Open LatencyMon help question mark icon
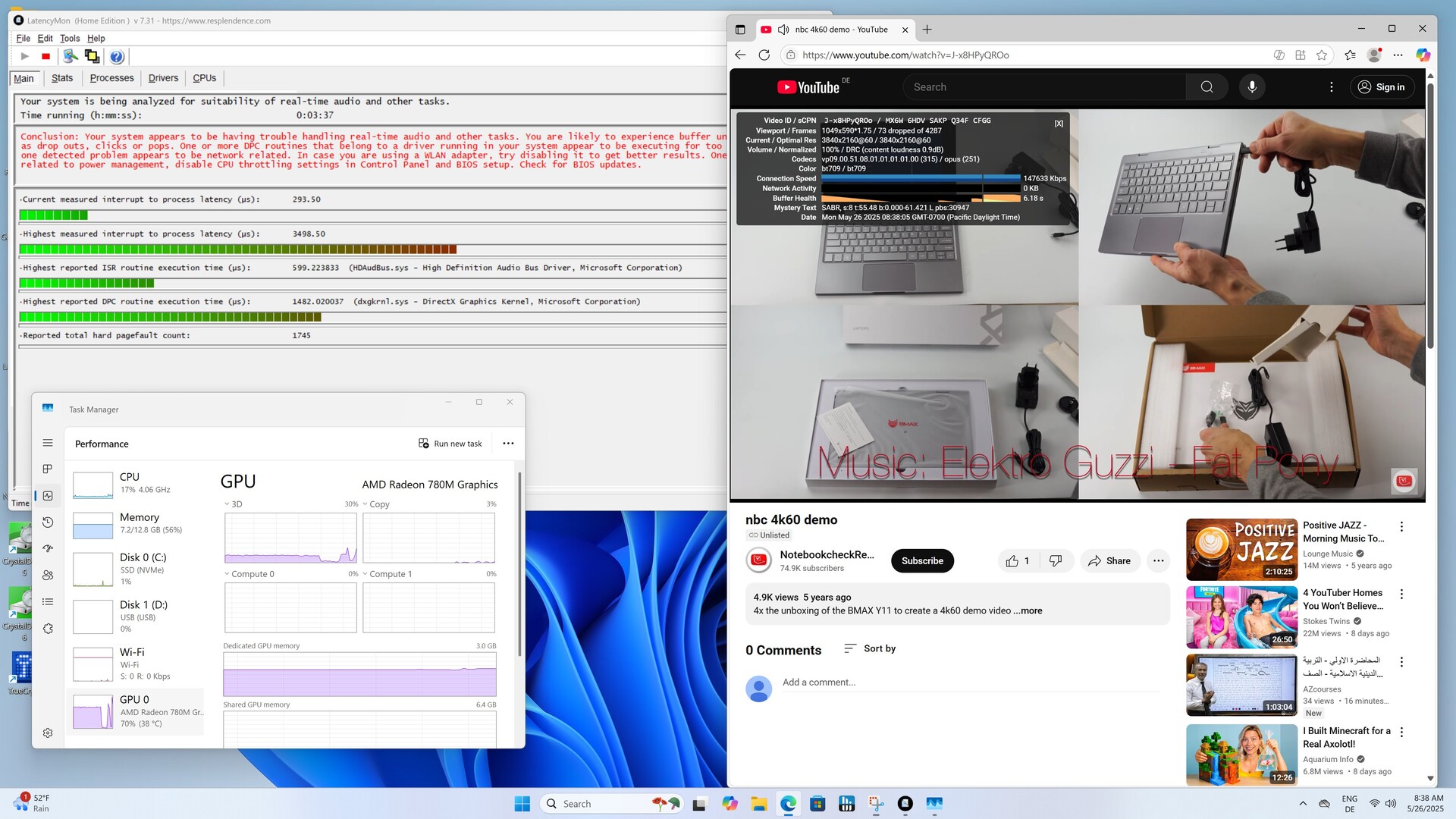 [116, 56]
